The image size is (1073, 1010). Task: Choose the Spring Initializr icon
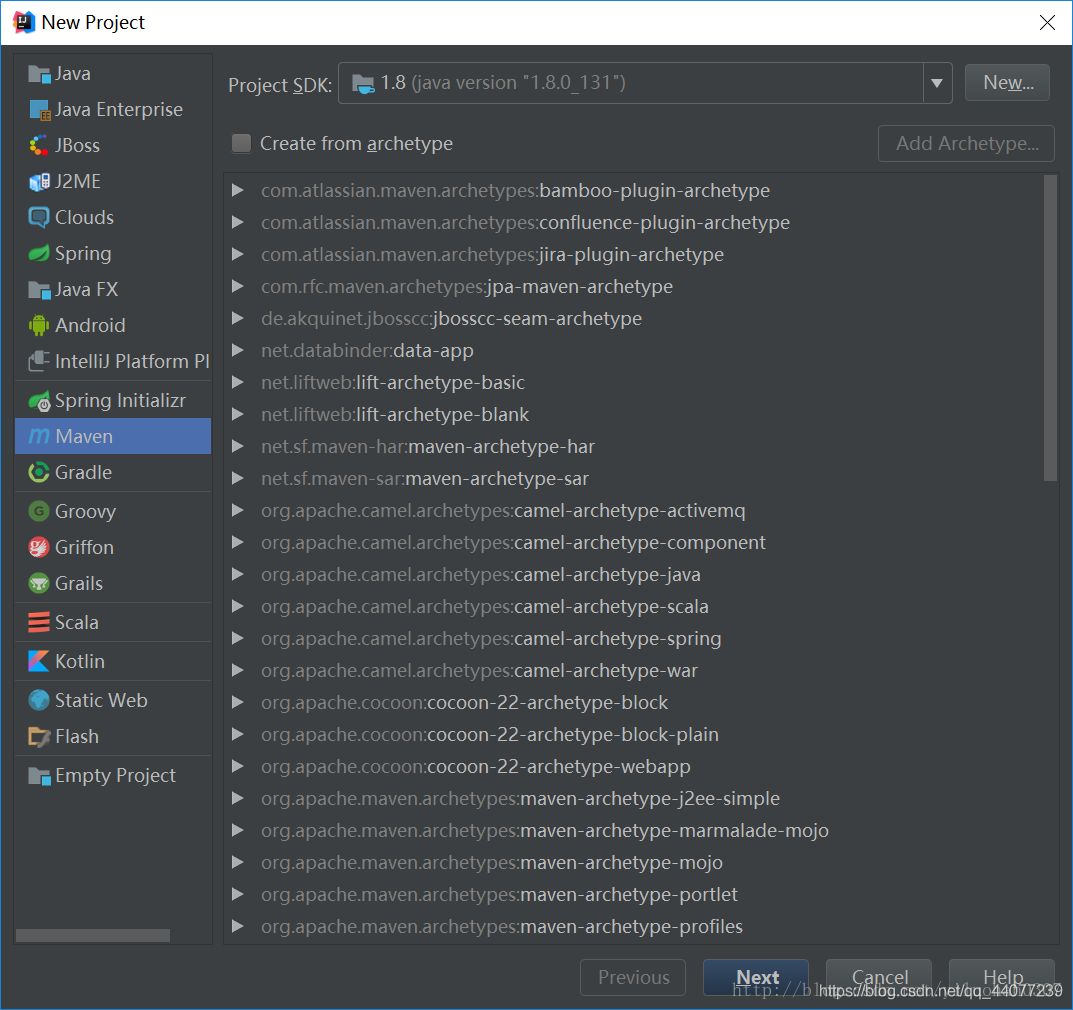pyautogui.click(x=39, y=401)
